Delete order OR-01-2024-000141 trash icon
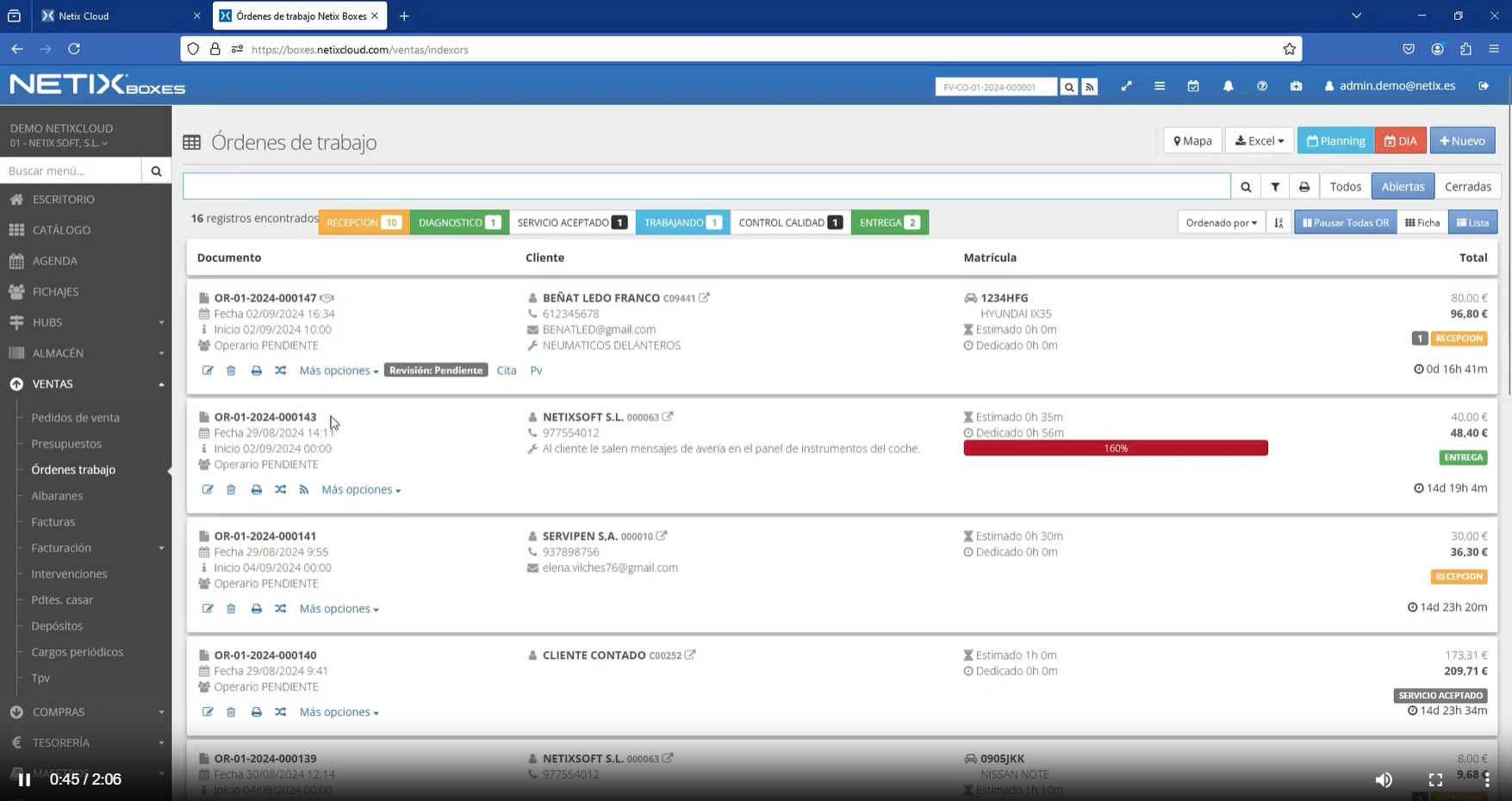1512x801 pixels. pos(231,609)
